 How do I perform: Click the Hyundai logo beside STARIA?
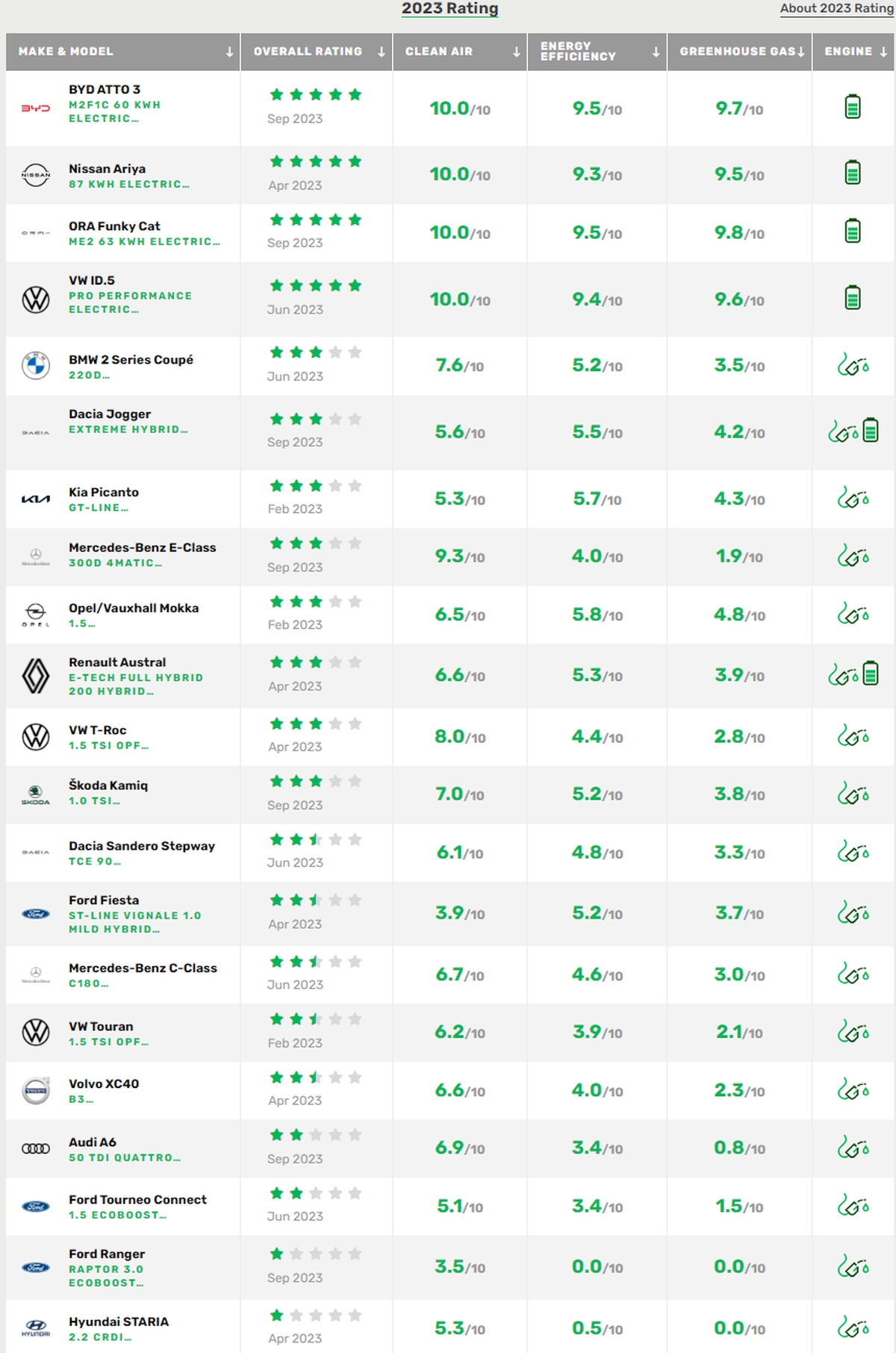click(35, 1328)
